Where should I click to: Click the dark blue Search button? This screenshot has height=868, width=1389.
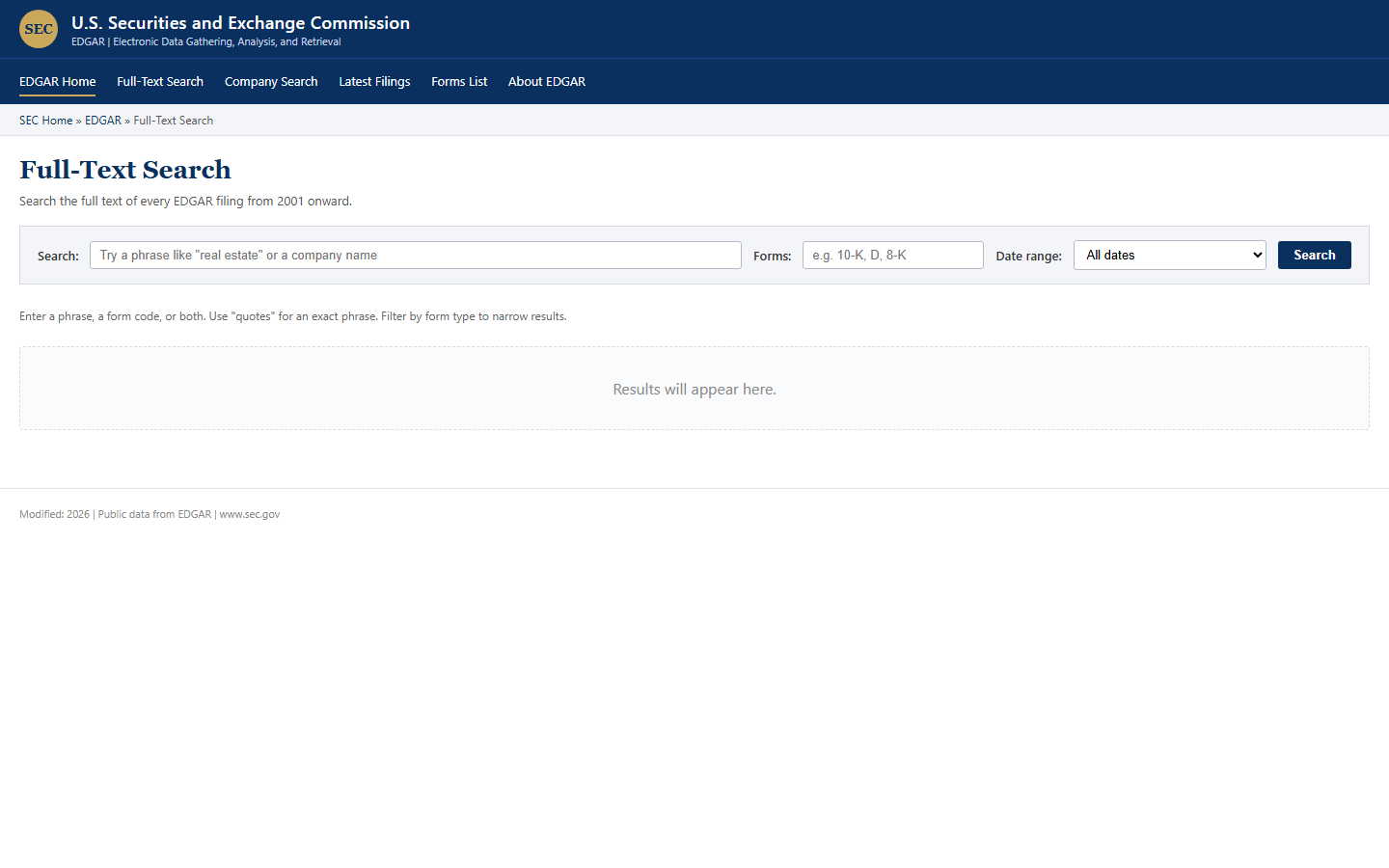(x=1315, y=256)
